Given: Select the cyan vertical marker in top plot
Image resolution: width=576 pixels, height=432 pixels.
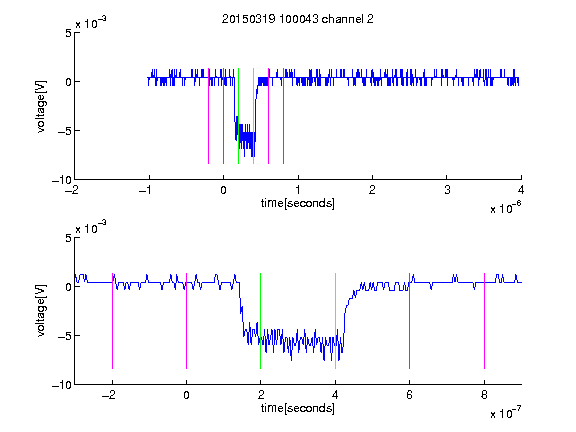Looking at the screenshot, I should point(253,116).
